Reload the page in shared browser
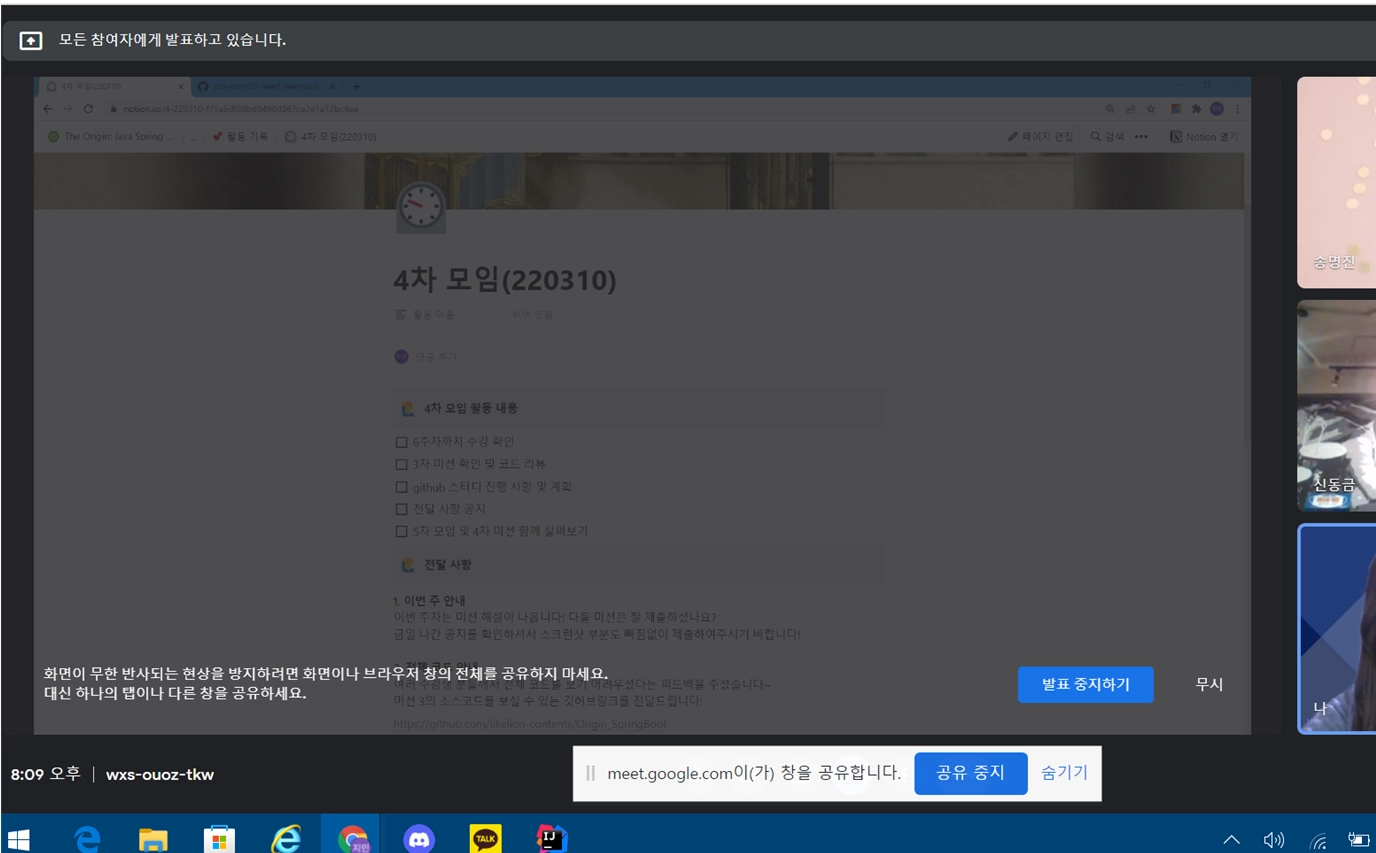 (x=88, y=109)
